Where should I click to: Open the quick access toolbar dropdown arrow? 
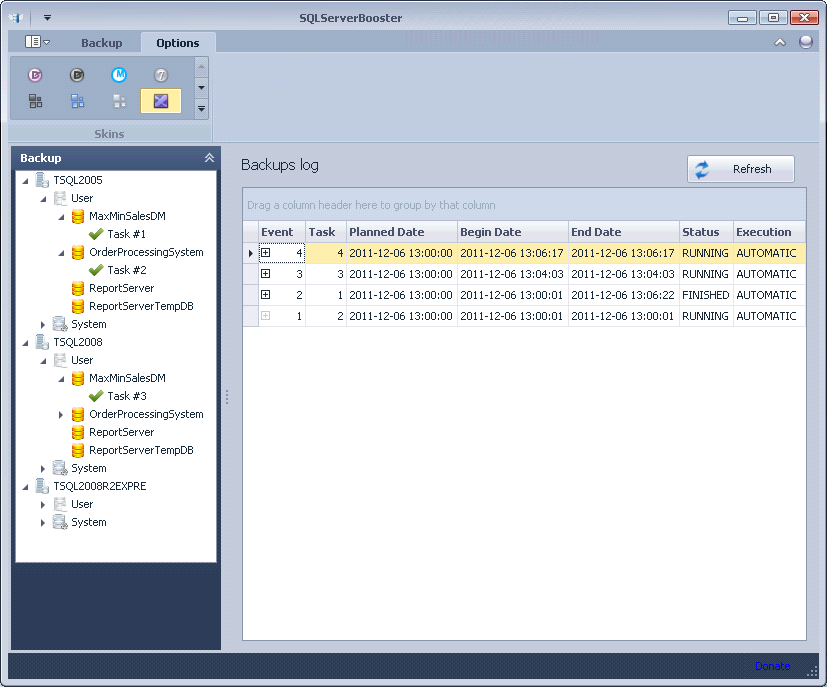(47, 18)
